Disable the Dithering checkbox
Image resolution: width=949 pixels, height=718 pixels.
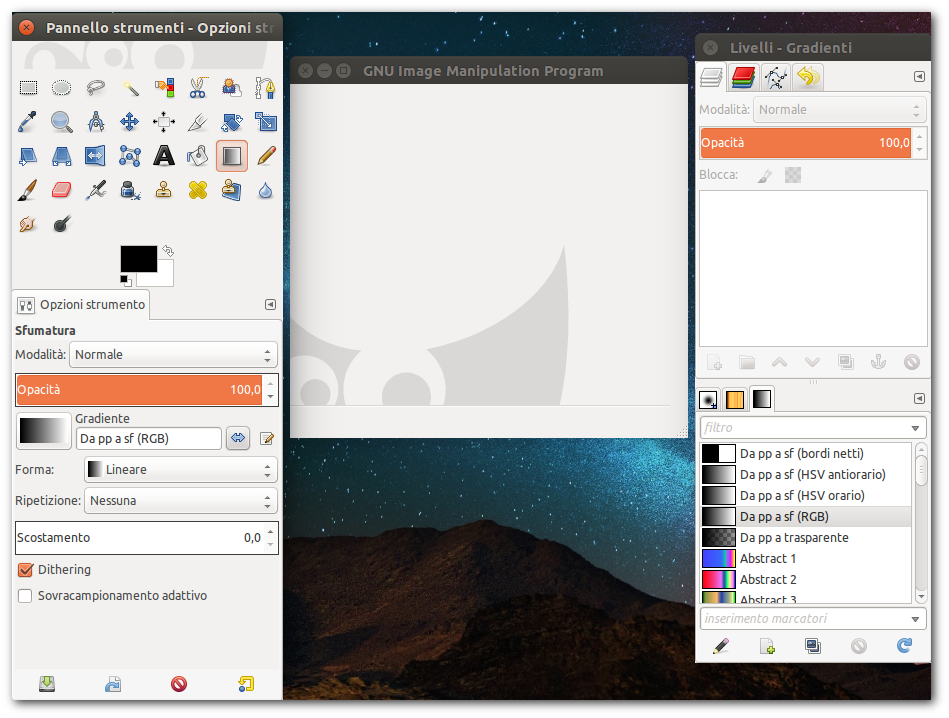26,570
